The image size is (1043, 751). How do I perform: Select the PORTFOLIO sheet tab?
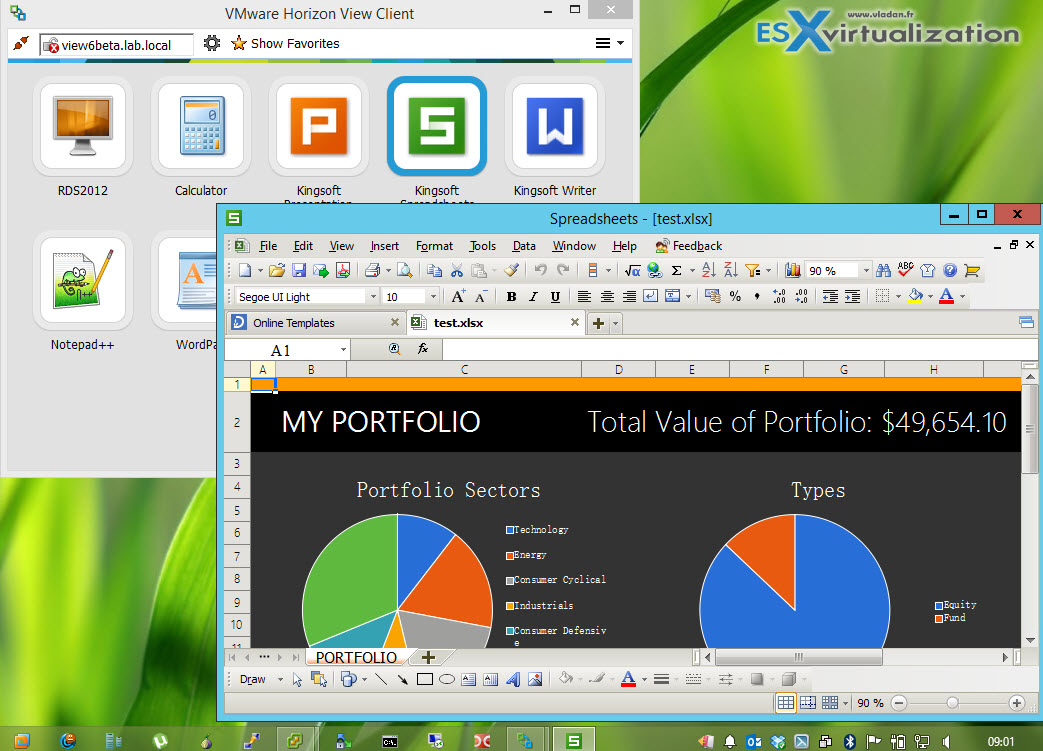[x=356, y=657]
